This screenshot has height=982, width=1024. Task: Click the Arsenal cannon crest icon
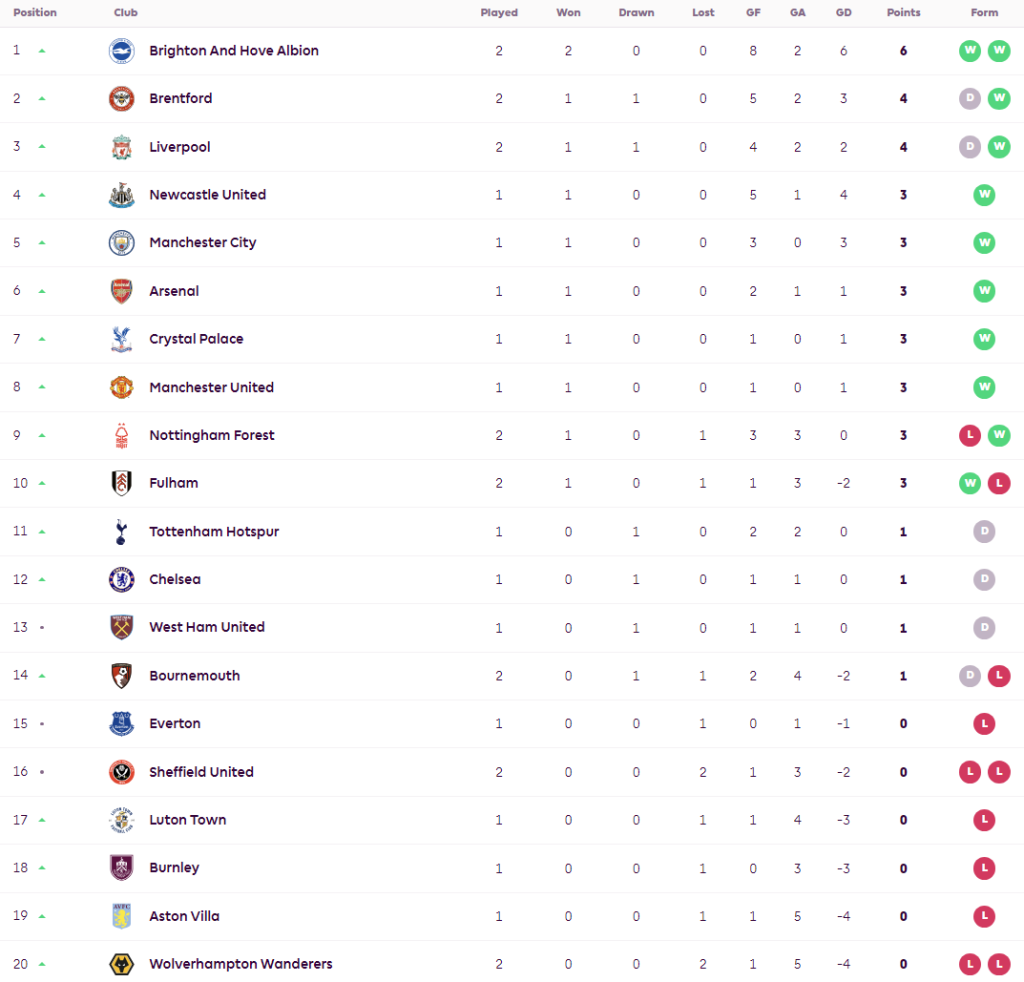coord(121,291)
